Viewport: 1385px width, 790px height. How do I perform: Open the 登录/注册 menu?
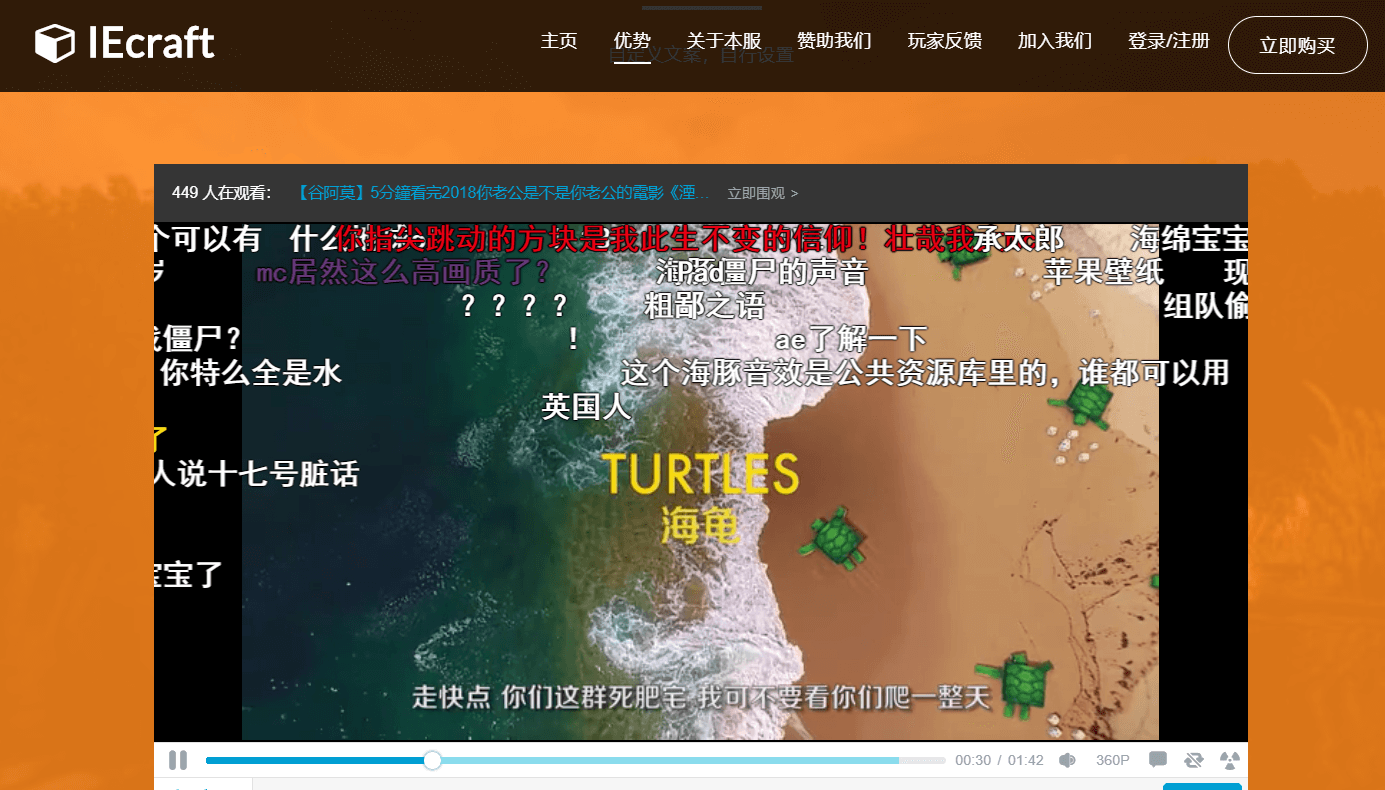[x=1167, y=42]
